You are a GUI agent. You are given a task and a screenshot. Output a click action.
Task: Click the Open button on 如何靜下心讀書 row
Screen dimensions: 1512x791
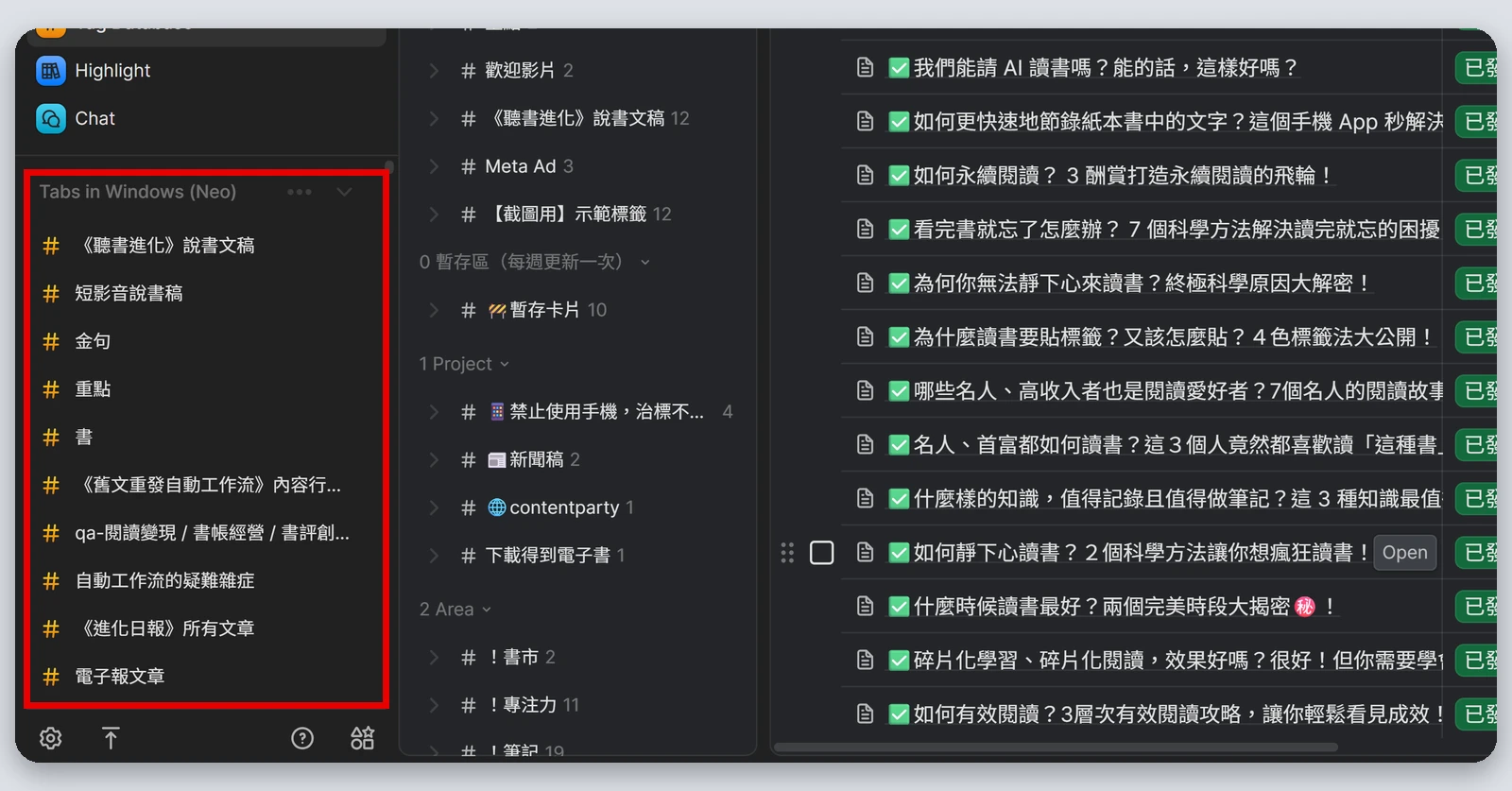pos(1405,553)
